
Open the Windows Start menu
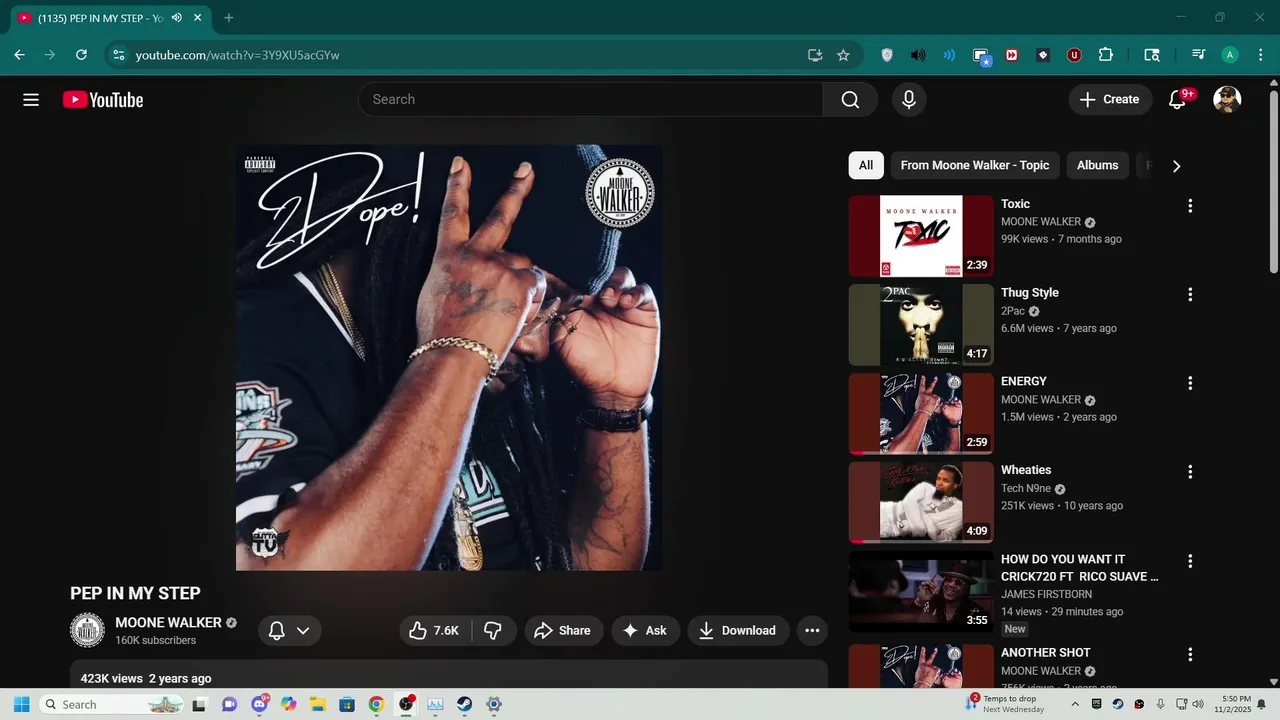[x=21, y=704]
